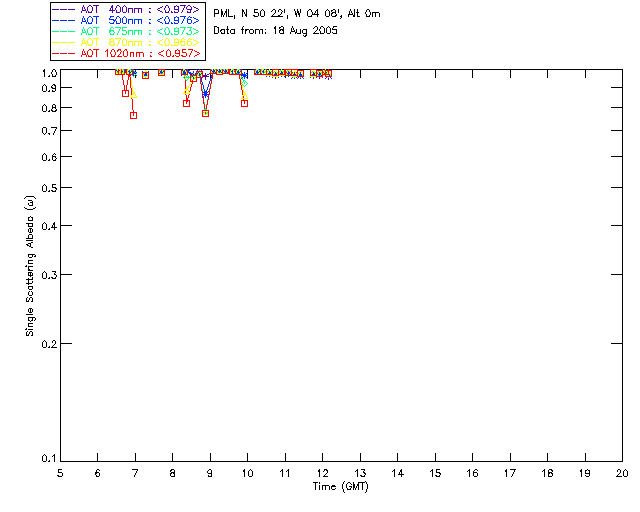Click the blue dashed line sample in legend
This screenshot has height=512, width=640.
pyautogui.click(x=64, y=20)
